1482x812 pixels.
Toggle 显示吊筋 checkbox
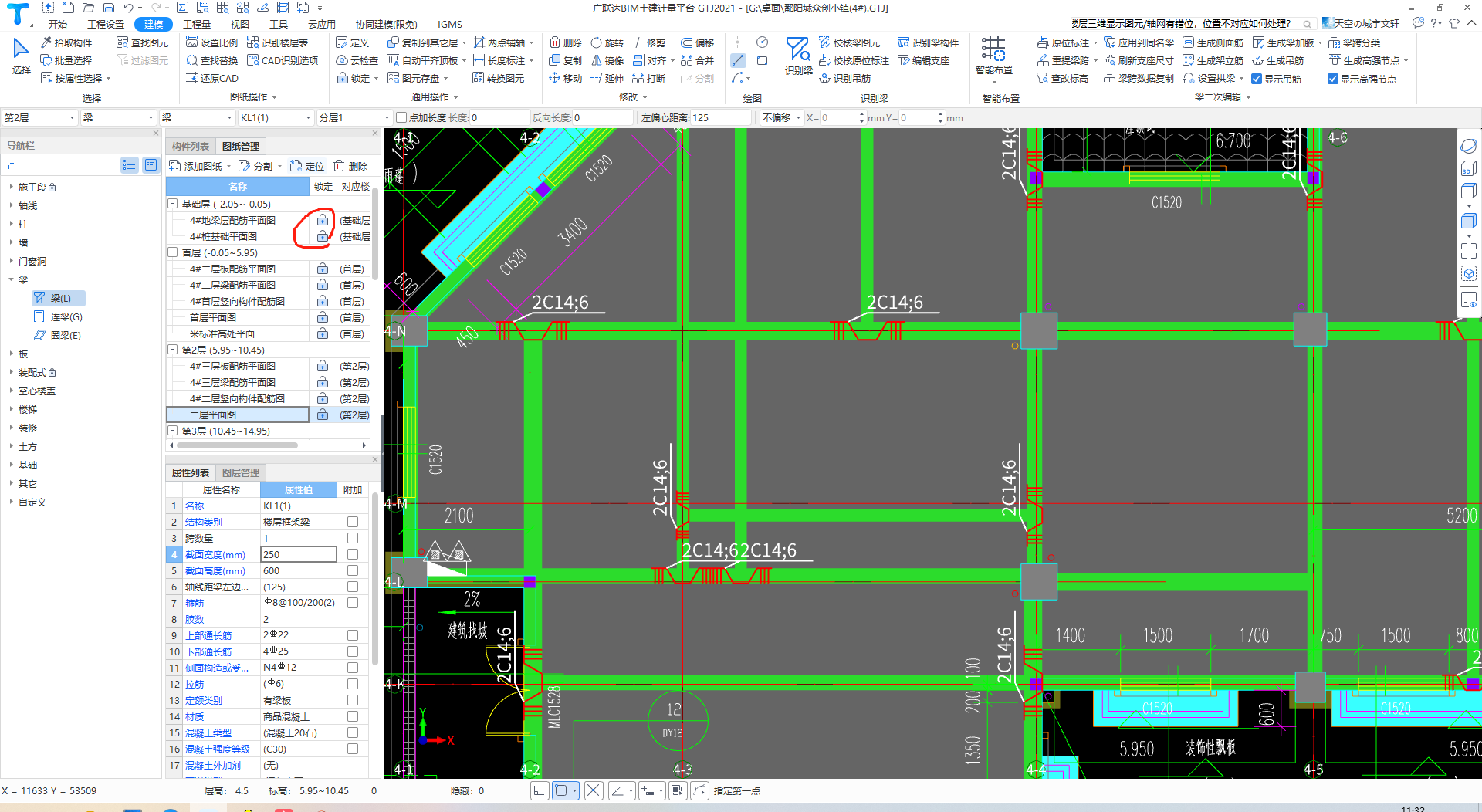tap(1257, 79)
